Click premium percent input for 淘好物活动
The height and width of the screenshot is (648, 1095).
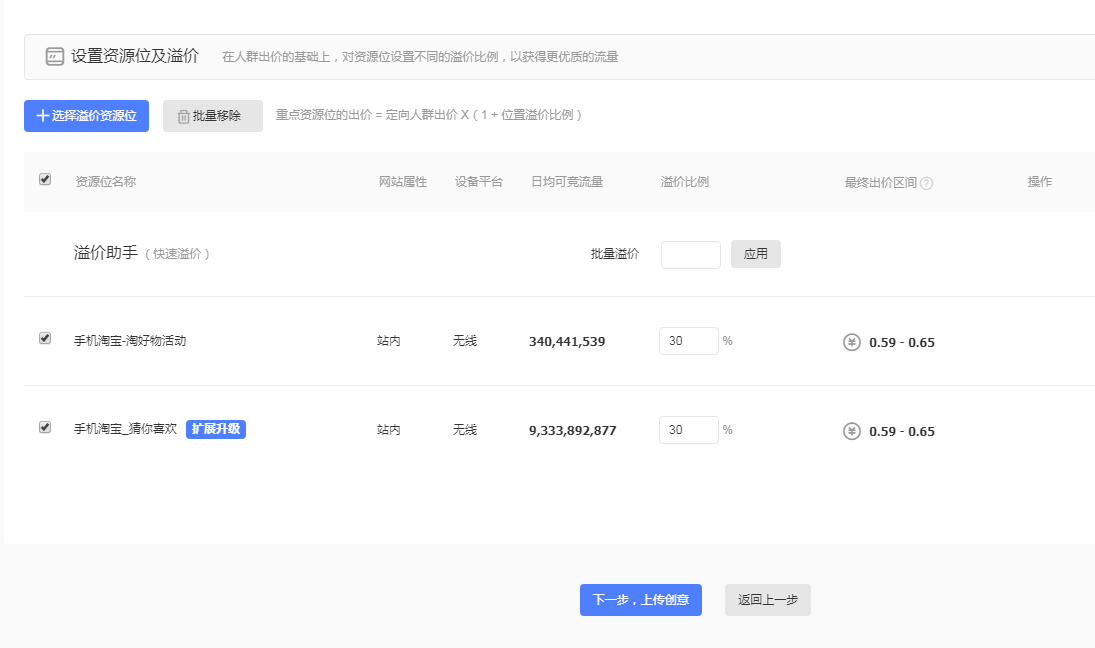(x=688, y=341)
